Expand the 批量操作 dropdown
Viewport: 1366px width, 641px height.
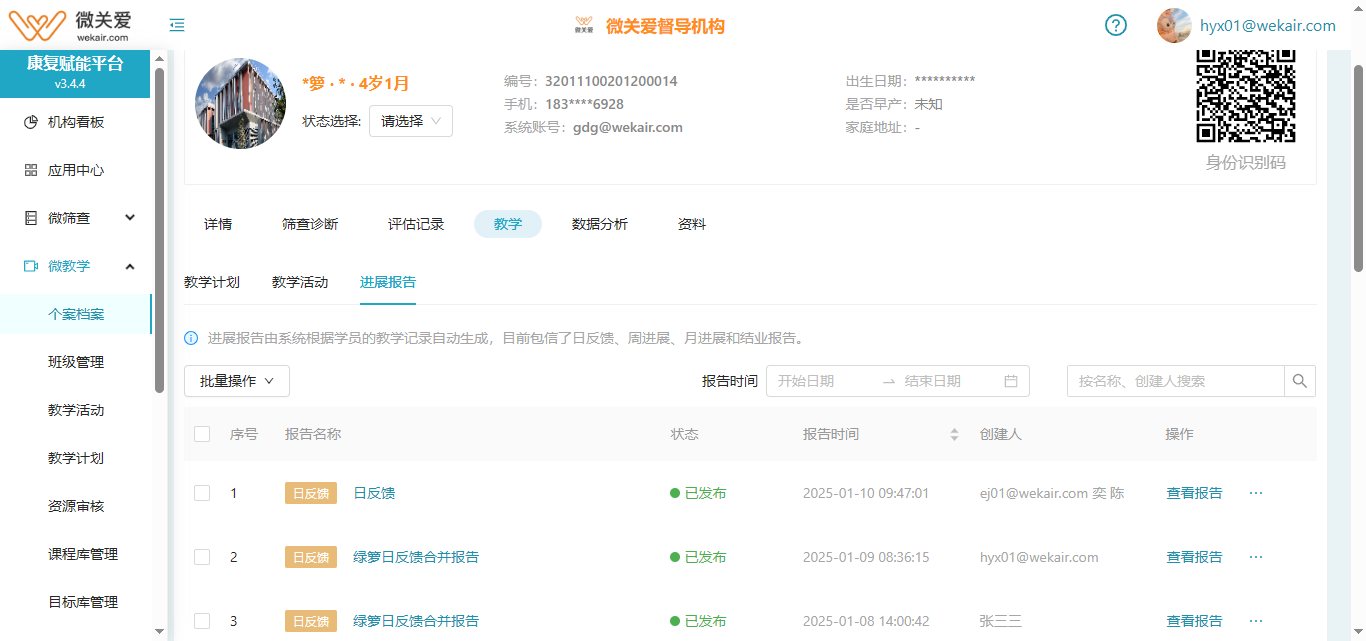[x=236, y=381]
